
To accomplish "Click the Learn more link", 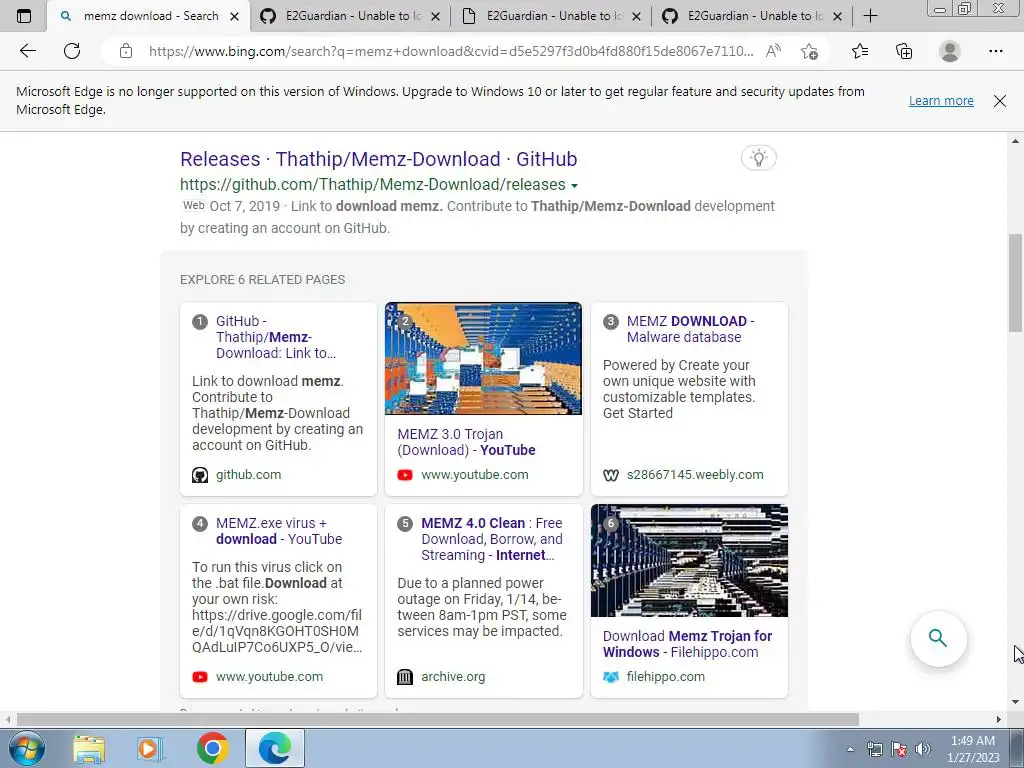I will (x=941, y=101).
